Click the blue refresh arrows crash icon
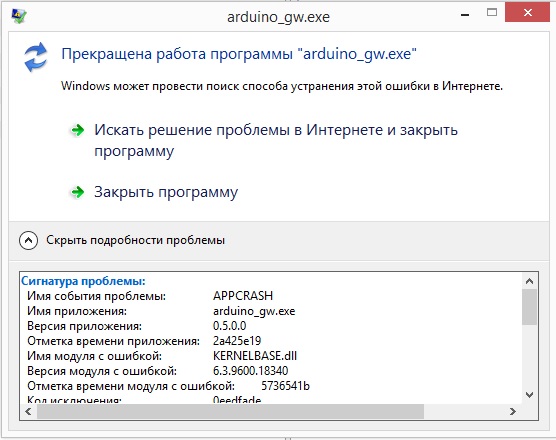Viewport: 556px width, 440px height. click(35, 57)
